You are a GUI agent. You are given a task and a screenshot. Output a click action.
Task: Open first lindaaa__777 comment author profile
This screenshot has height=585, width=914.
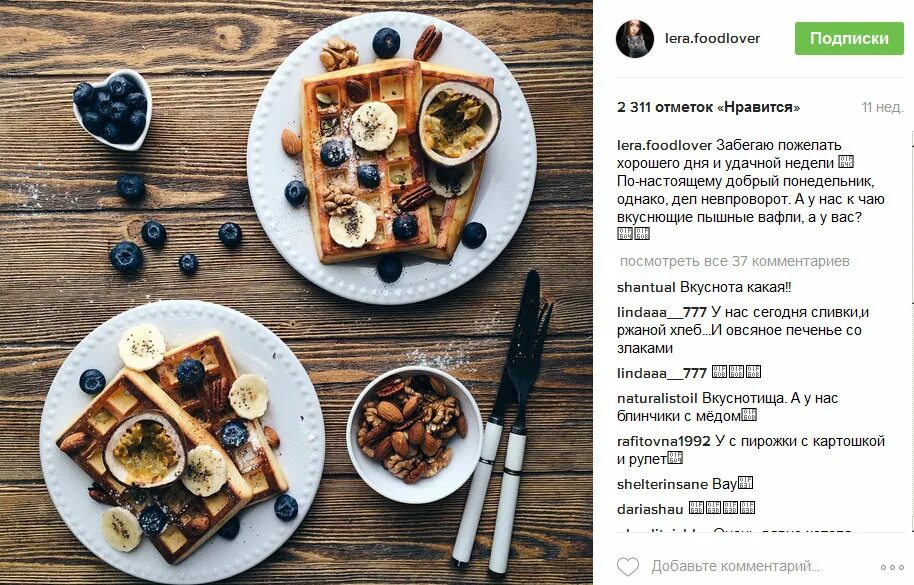click(x=662, y=312)
